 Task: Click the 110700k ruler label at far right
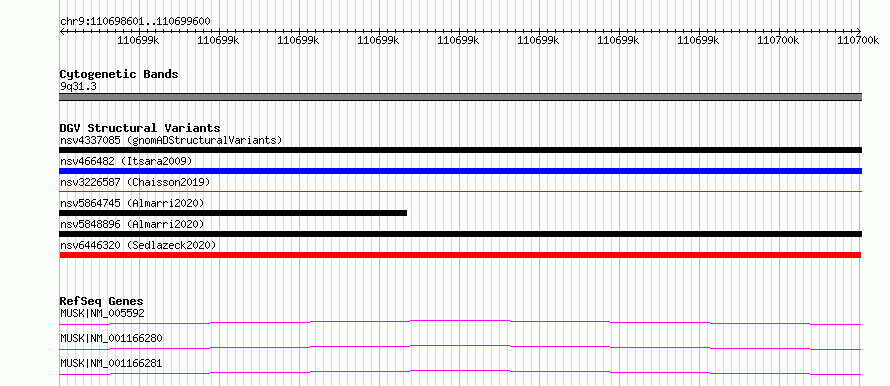click(x=858, y=40)
